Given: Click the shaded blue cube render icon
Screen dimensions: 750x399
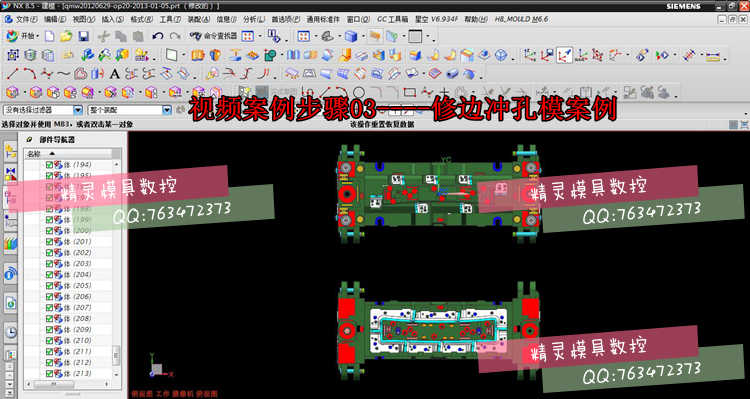Looking at the screenshot, I should [x=352, y=36].
